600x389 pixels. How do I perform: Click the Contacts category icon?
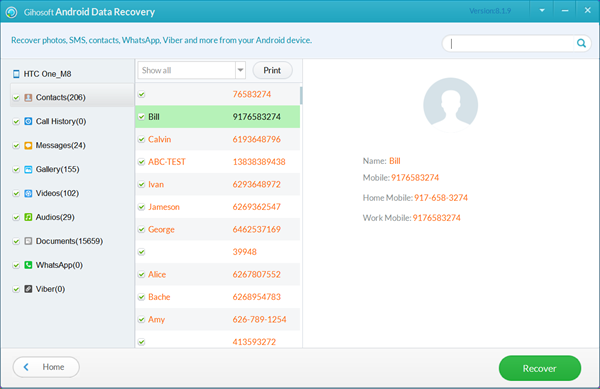pyautogui.click(x=28, y=98)
